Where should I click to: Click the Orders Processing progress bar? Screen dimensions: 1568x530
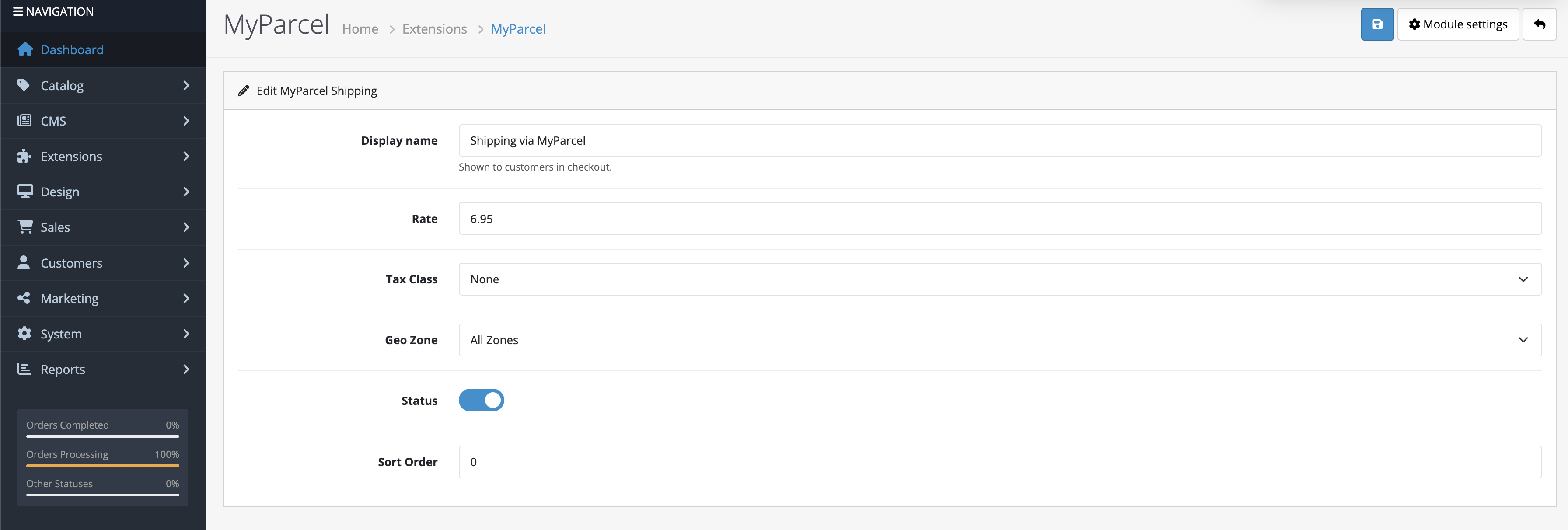pyautogui.click(x=102, y=466)
